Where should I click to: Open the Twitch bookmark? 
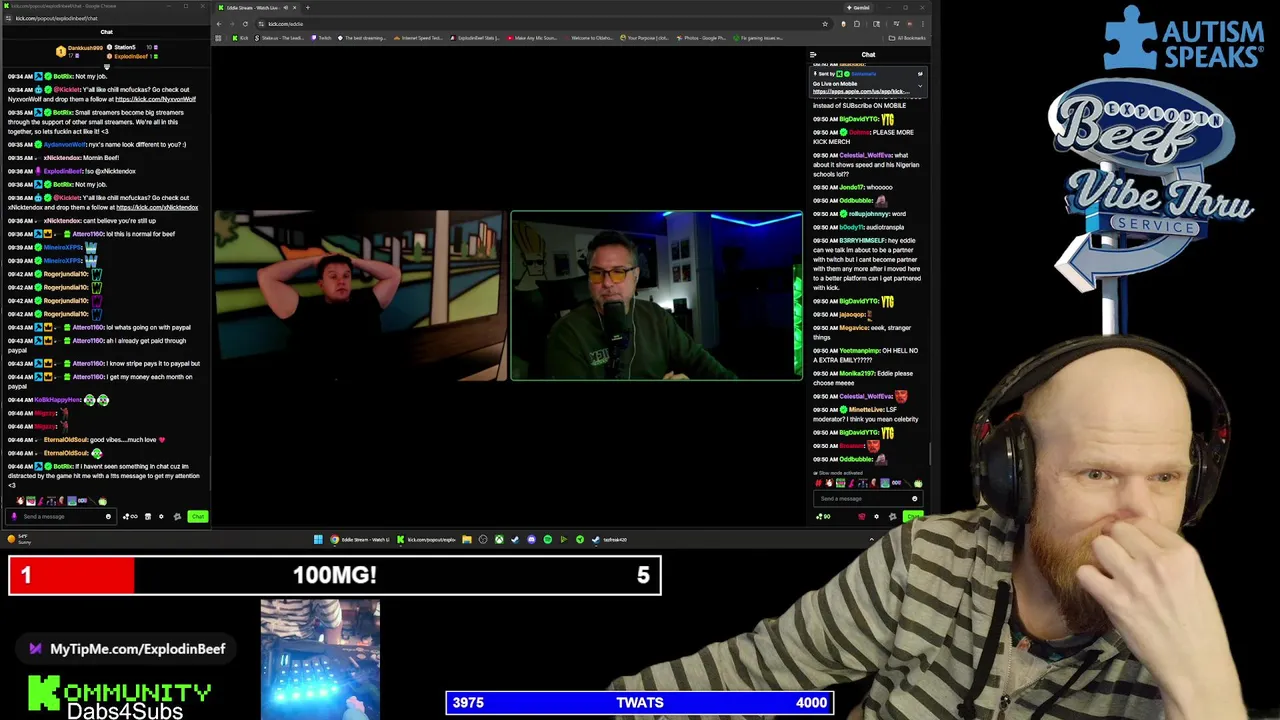click(322, 38)
